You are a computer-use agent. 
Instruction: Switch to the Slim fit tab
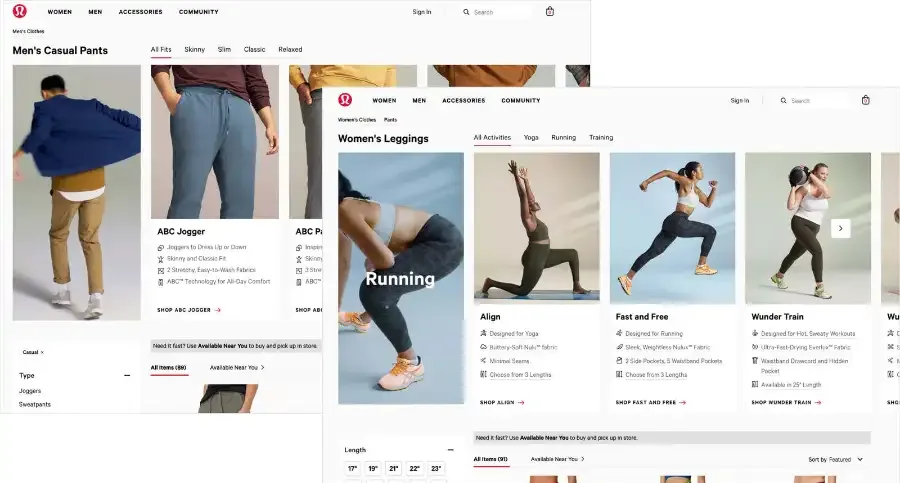tap(224, 49)
